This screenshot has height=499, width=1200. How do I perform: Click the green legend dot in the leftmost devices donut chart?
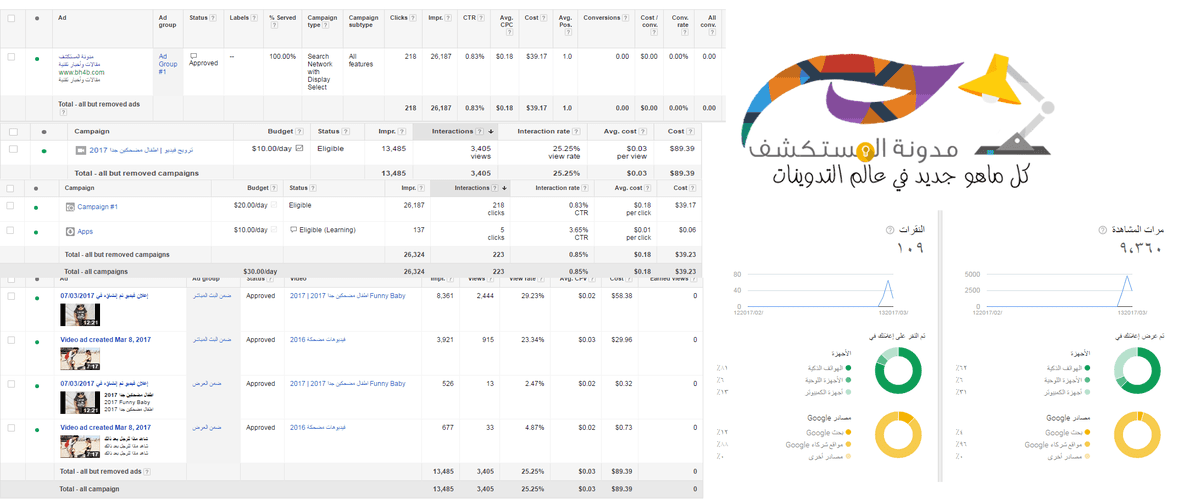tap(848, 368)
